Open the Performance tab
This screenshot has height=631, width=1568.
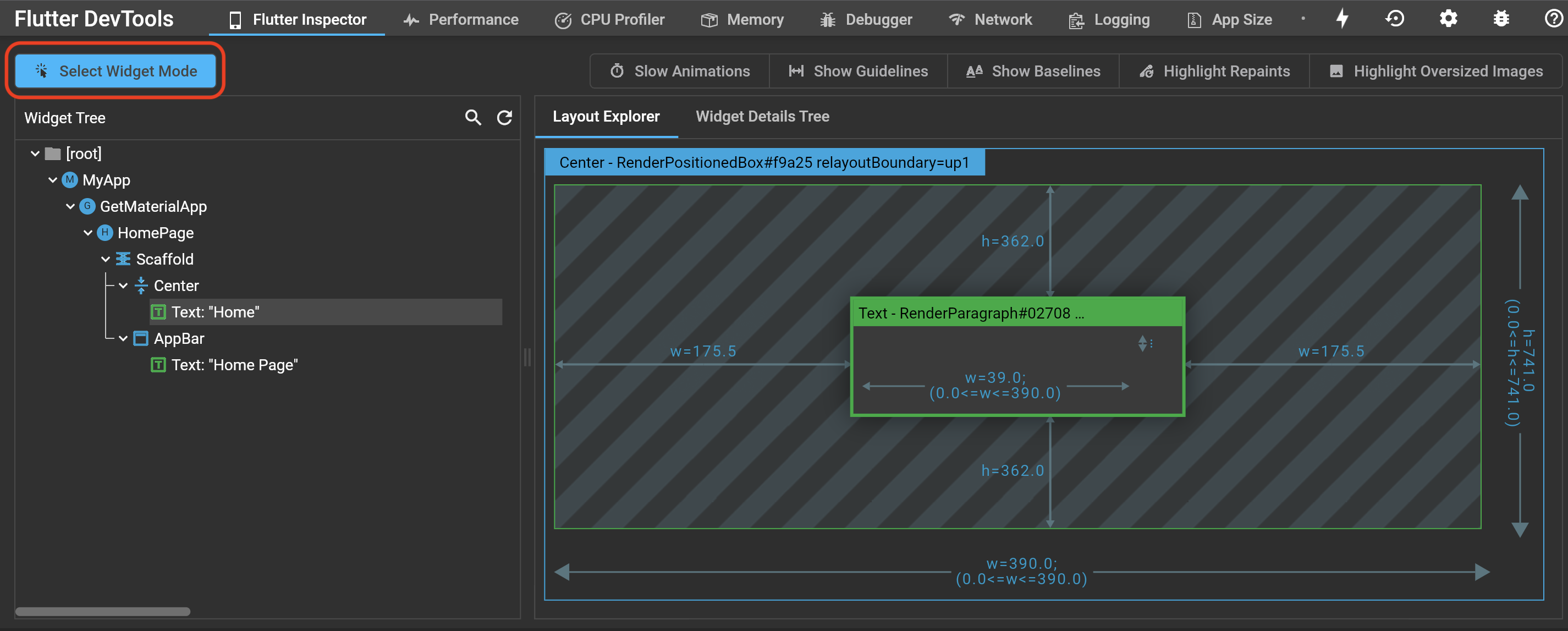[461, 19]
